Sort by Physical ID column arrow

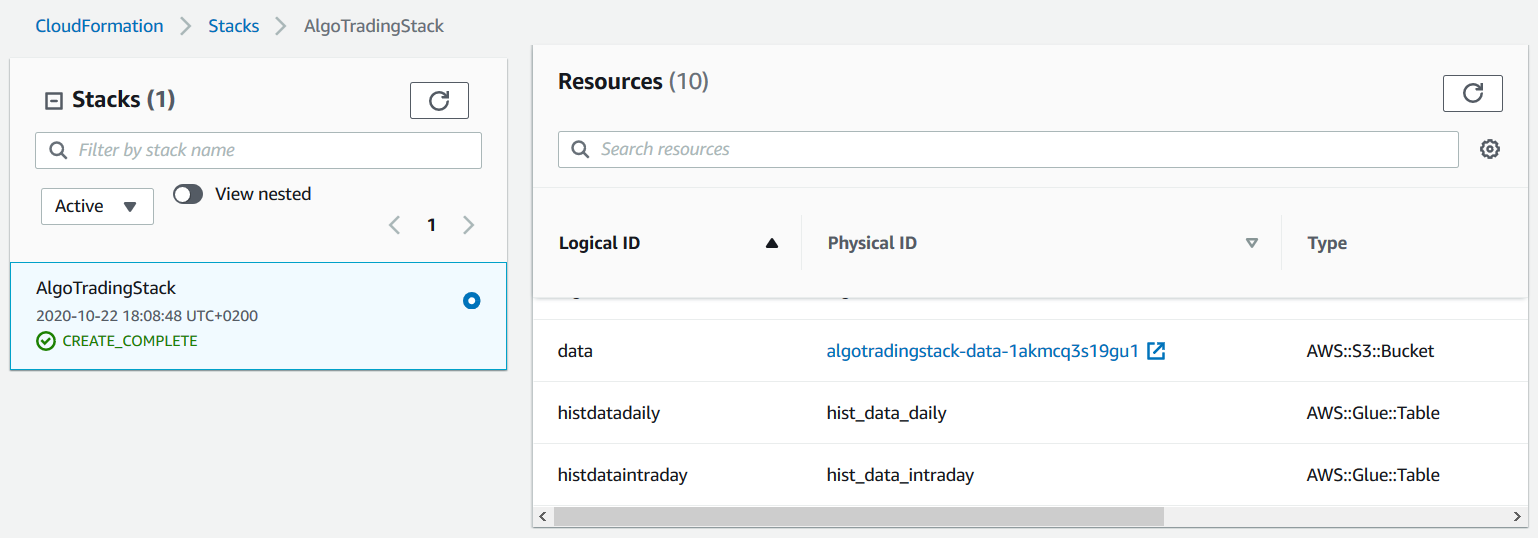tap(1251, 243)
